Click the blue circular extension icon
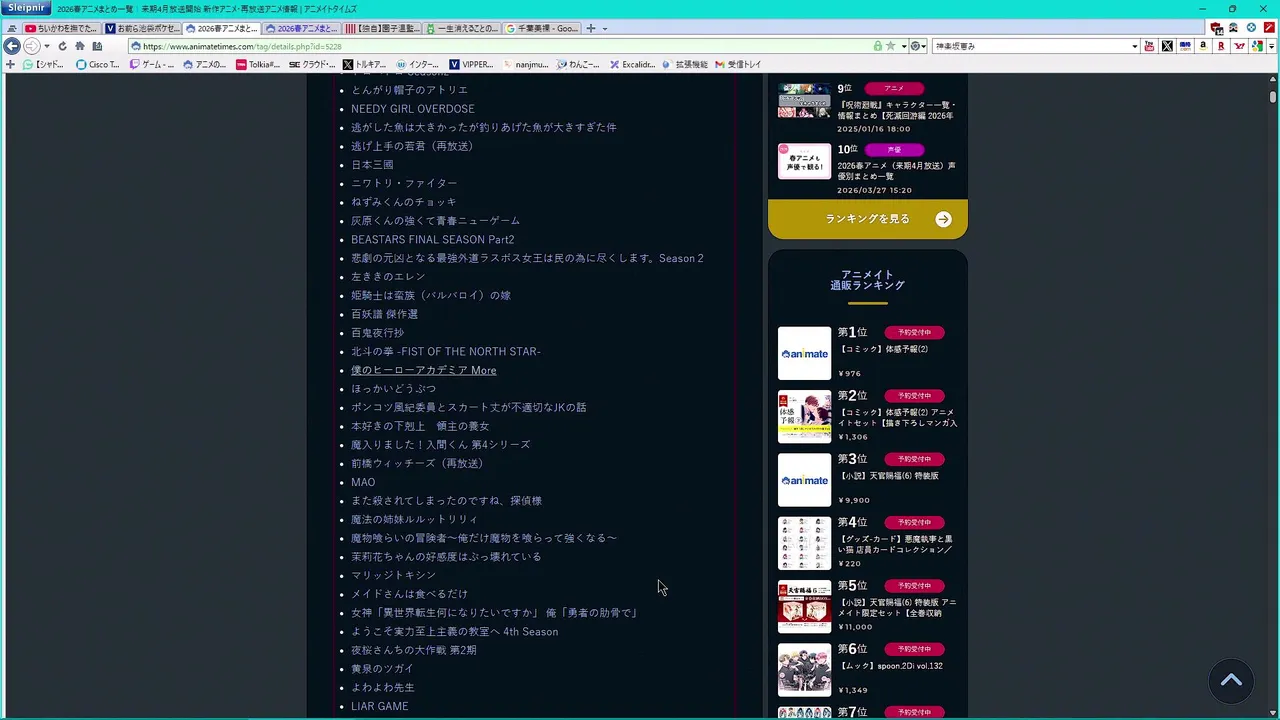The image size is (1280, 720). click(x=1251, y=28)
